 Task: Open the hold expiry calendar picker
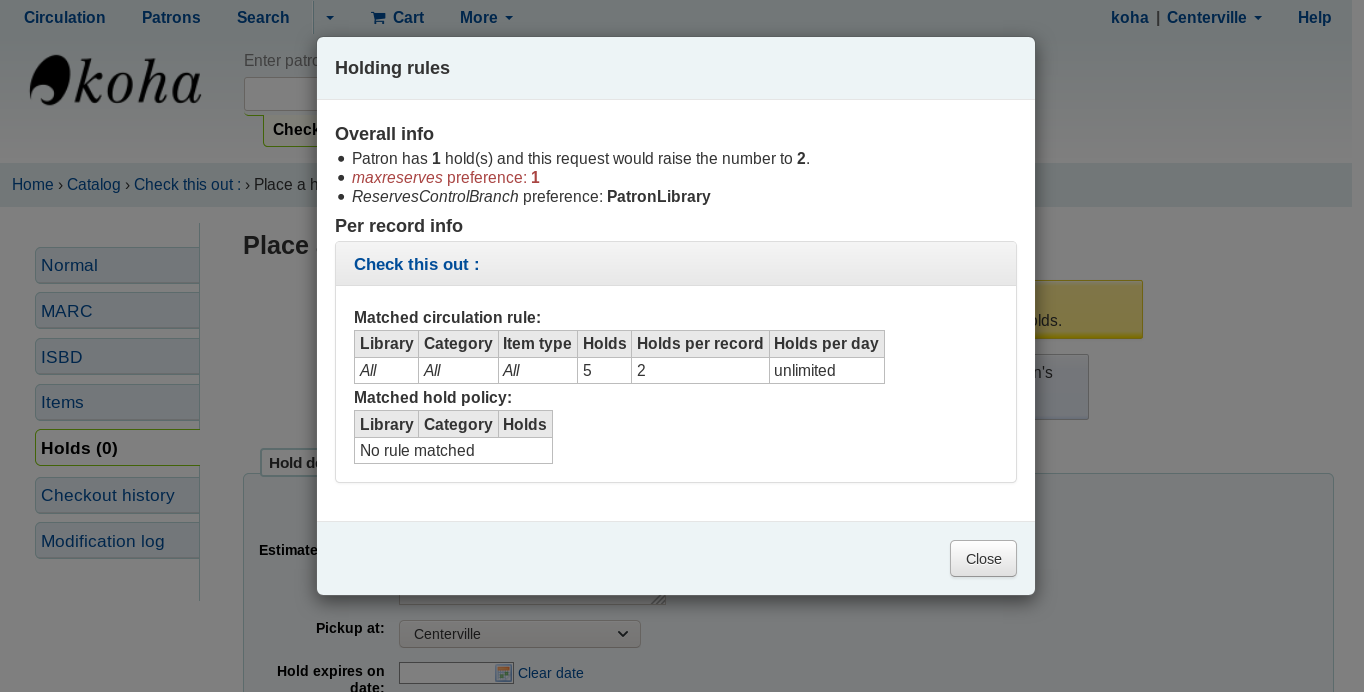coord(504,673)
